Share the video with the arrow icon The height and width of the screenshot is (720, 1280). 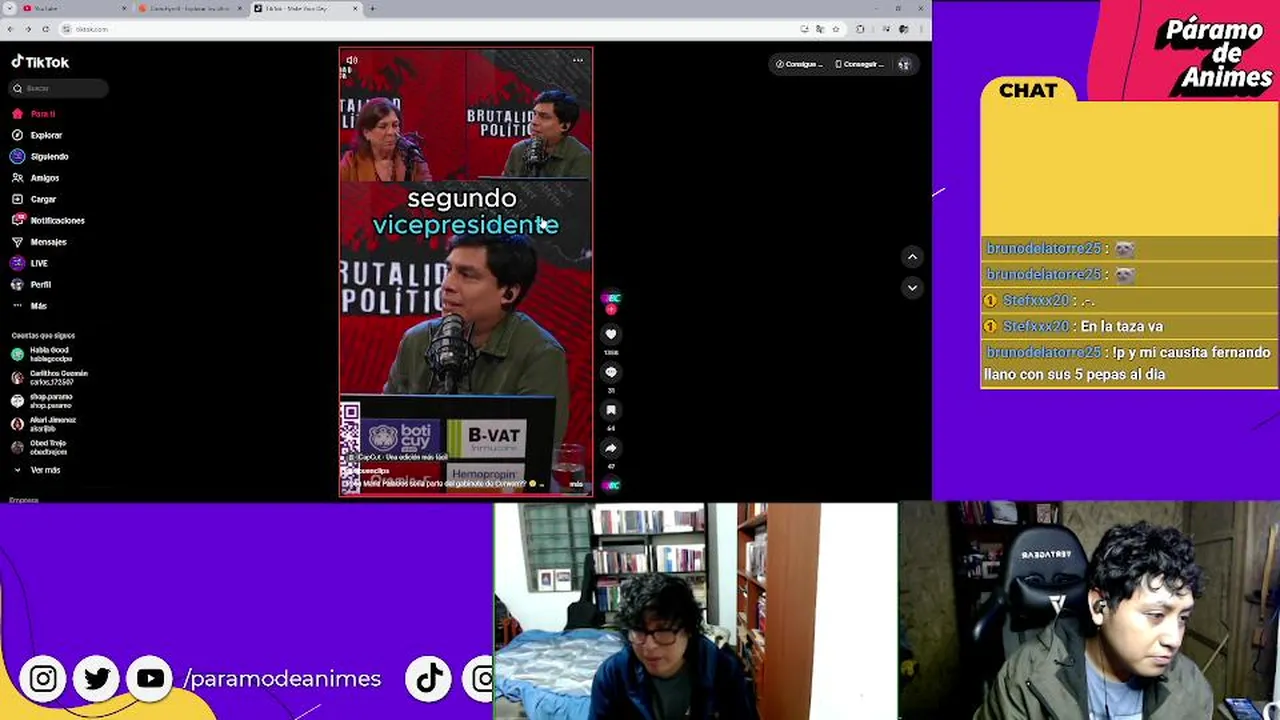point(611,448)
